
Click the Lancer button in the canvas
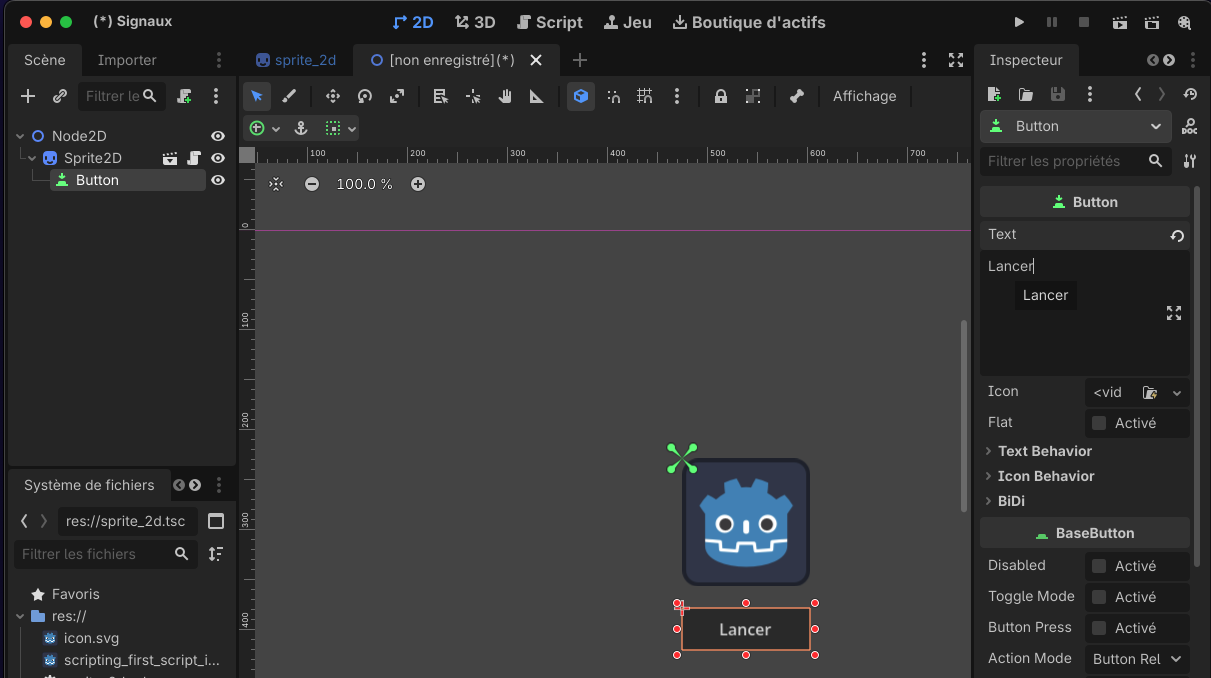[x=746, y=629]
